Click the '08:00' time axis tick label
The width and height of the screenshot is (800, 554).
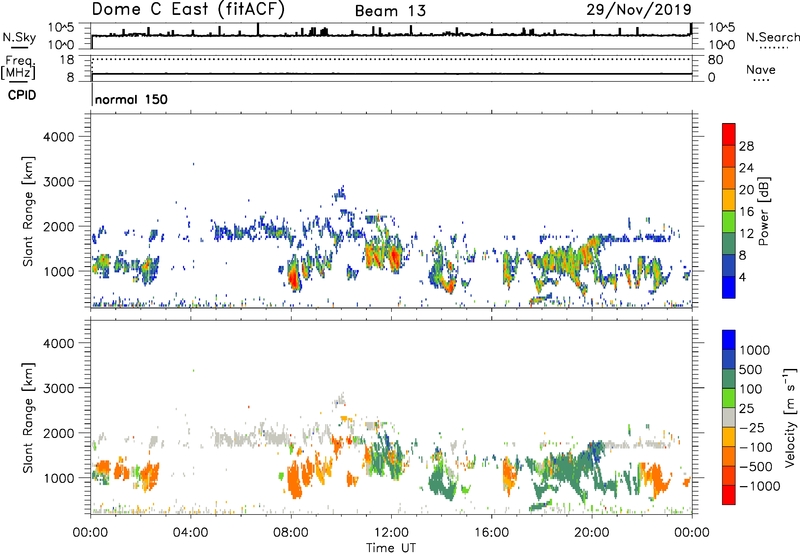pos(291,533)
